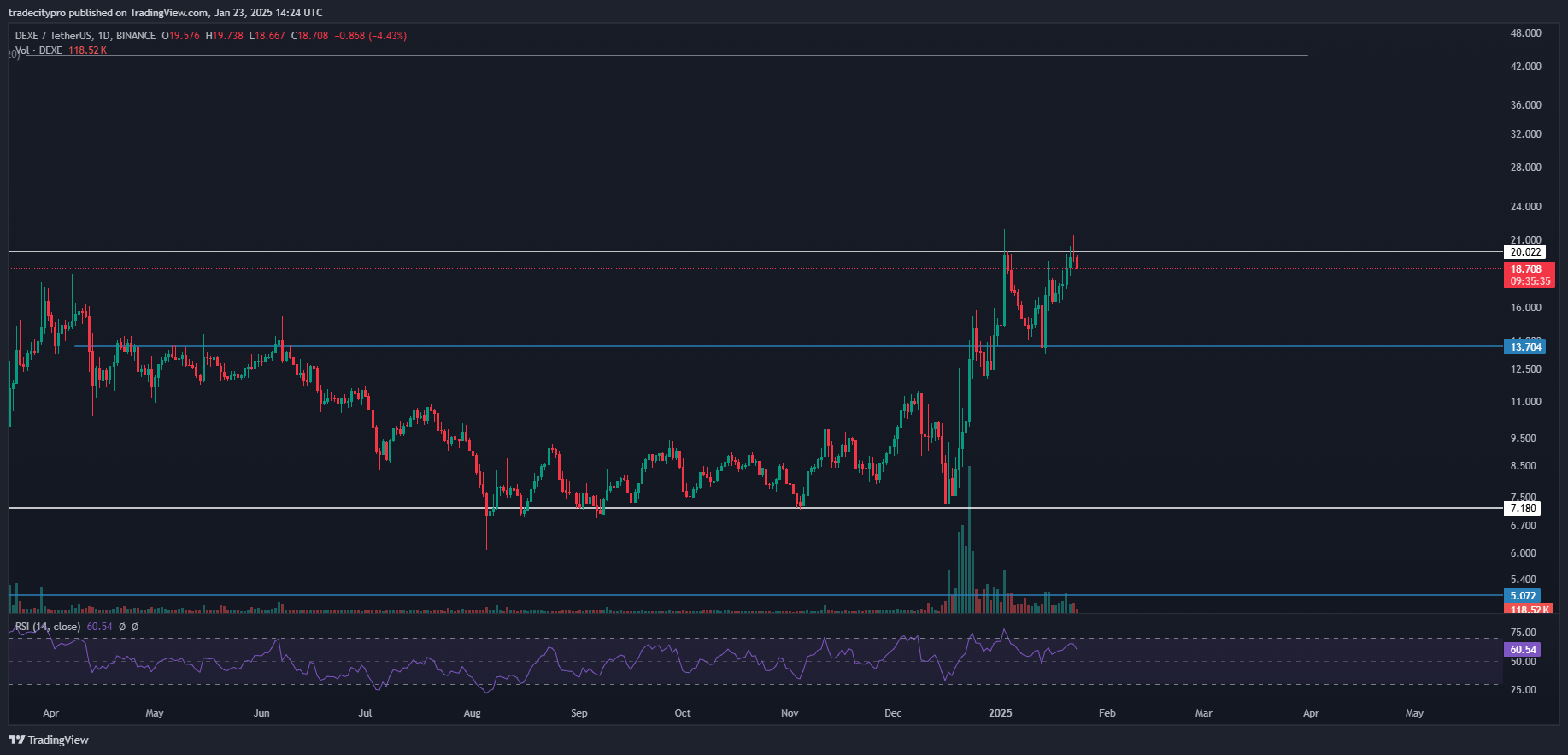Select the blue 5.072 price label

(x=1523, y=596)
